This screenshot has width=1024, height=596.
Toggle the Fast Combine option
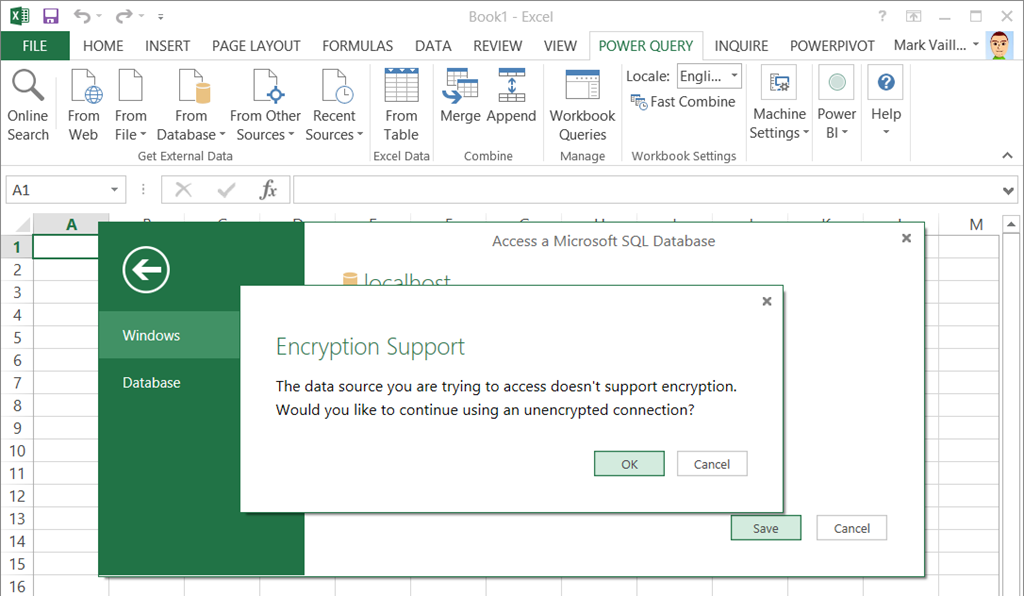point(683,101)
